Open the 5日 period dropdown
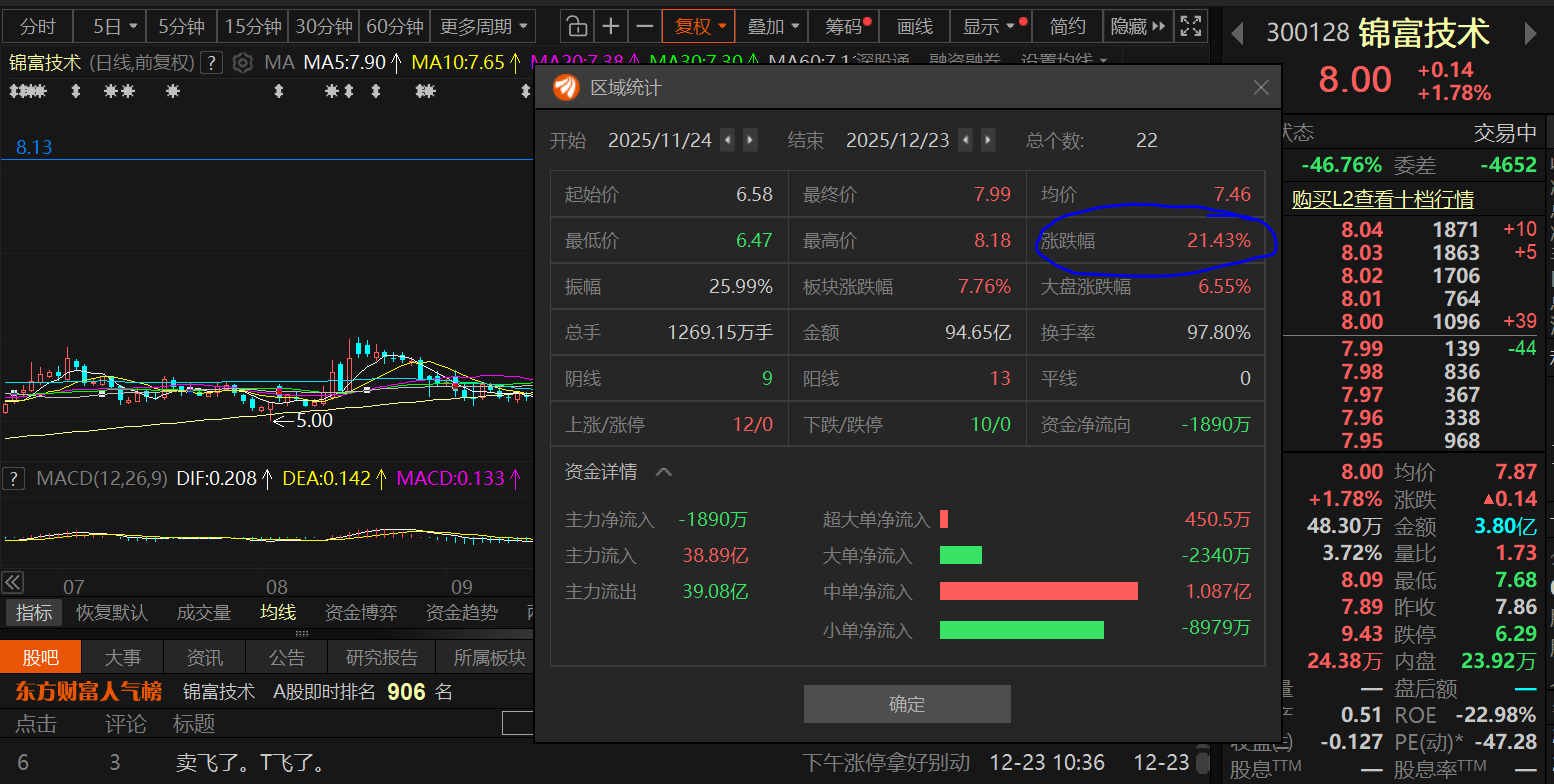 click(x=115, y=26)
